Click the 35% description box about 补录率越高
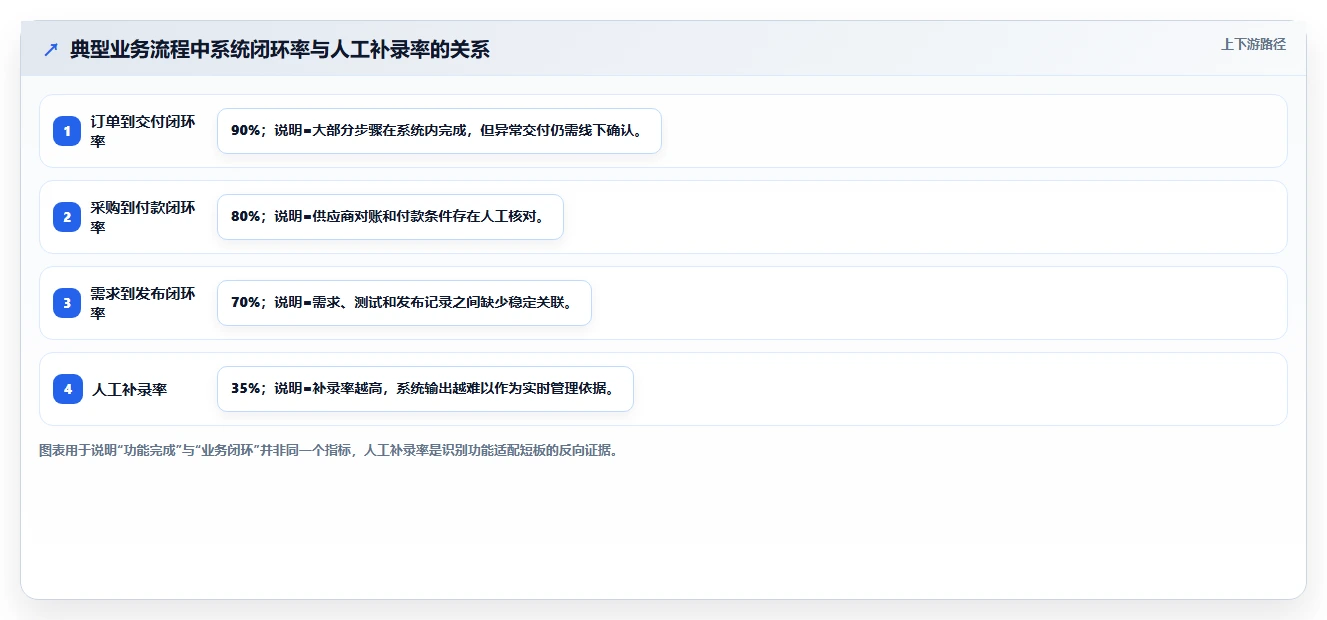 point(425,389)
